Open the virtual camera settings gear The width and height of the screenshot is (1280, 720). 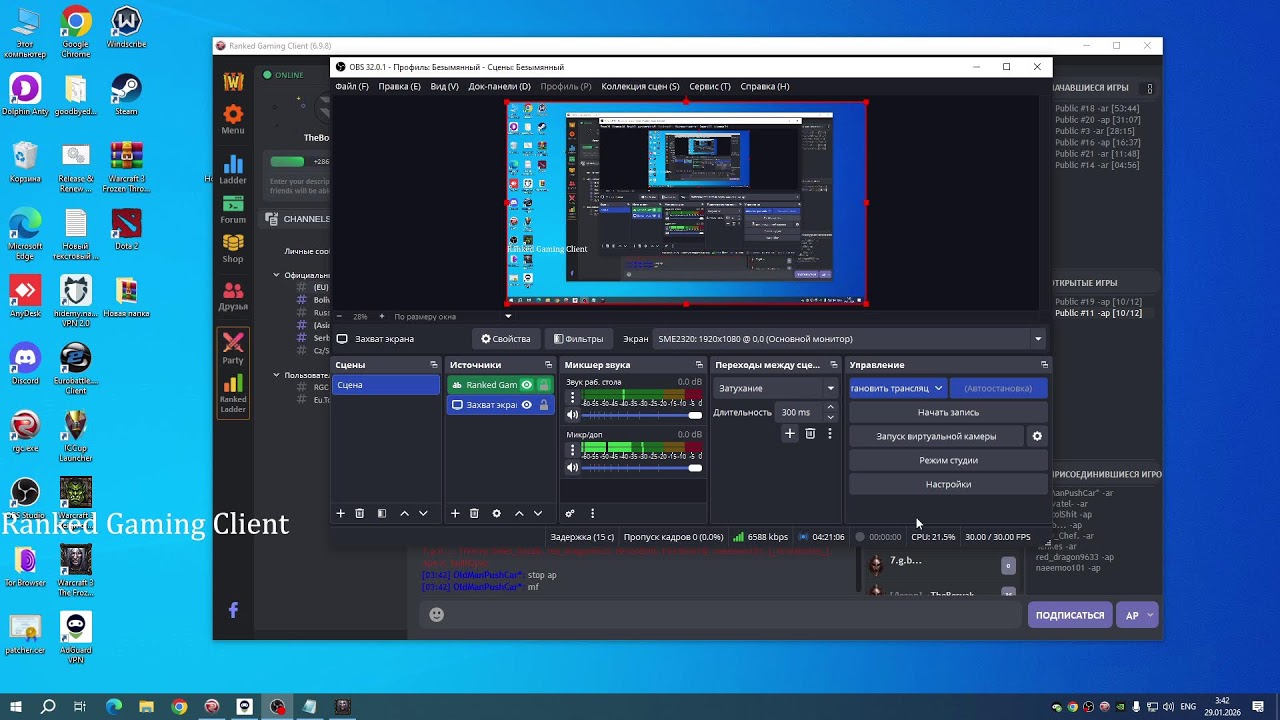1037,436
